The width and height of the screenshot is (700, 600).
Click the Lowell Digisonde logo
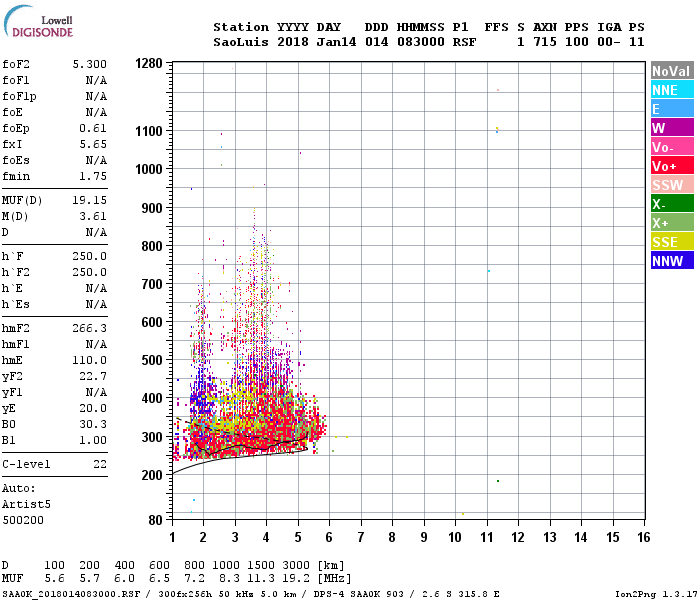pyautogui.click(x=38, y=21)
